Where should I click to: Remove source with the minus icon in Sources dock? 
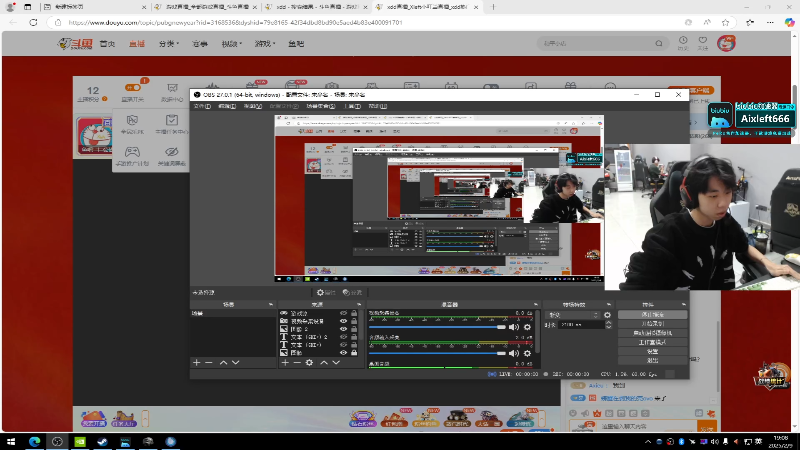[297, 362]
